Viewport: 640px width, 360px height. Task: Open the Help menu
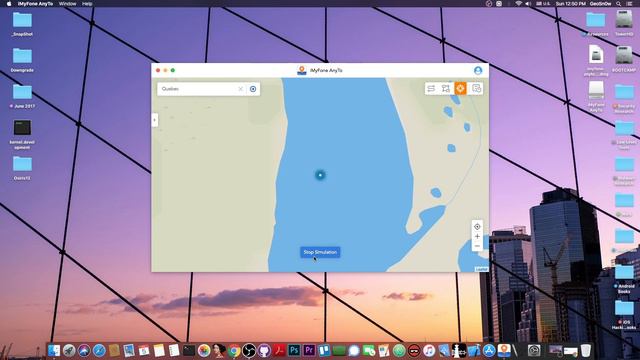pyautogui.click(x=87, y=4)
